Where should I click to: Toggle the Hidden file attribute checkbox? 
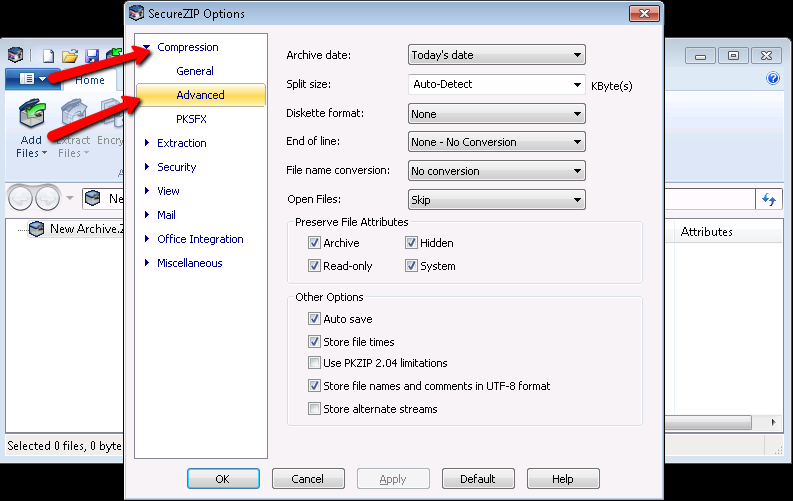[411, 243]
